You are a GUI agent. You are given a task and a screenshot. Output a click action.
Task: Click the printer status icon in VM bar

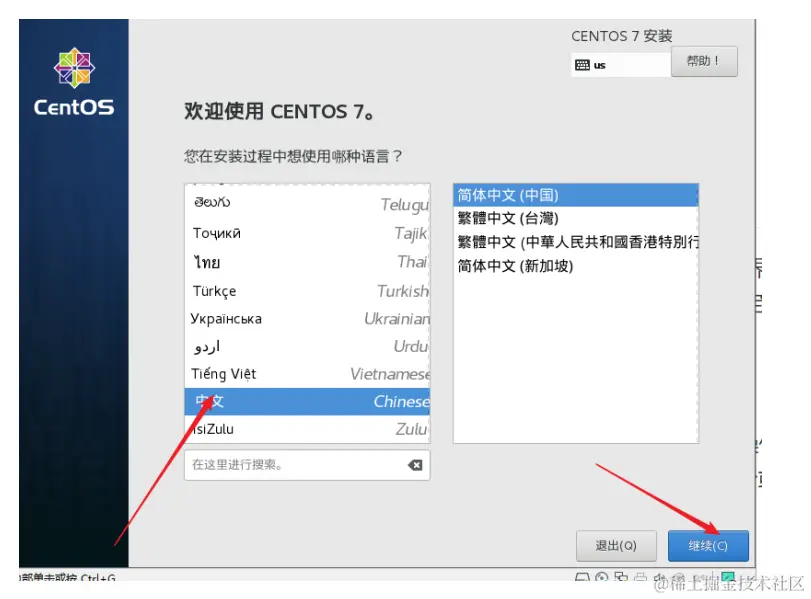point(640,577)
